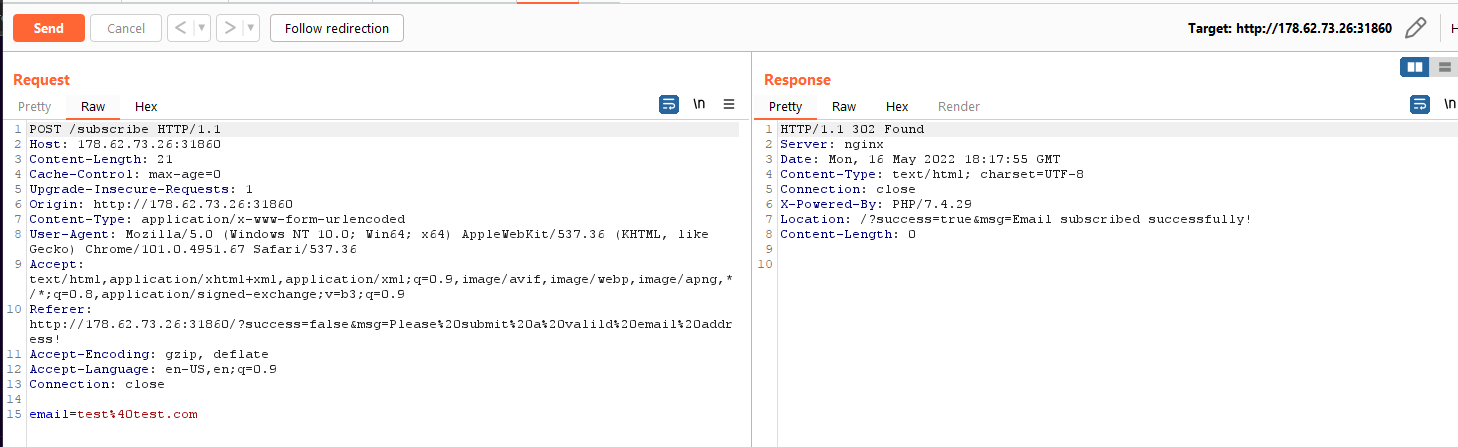Switch to stacked top-bottom layout
The width and height of the screenshot is (1458, 447).
click(1444, 67)
